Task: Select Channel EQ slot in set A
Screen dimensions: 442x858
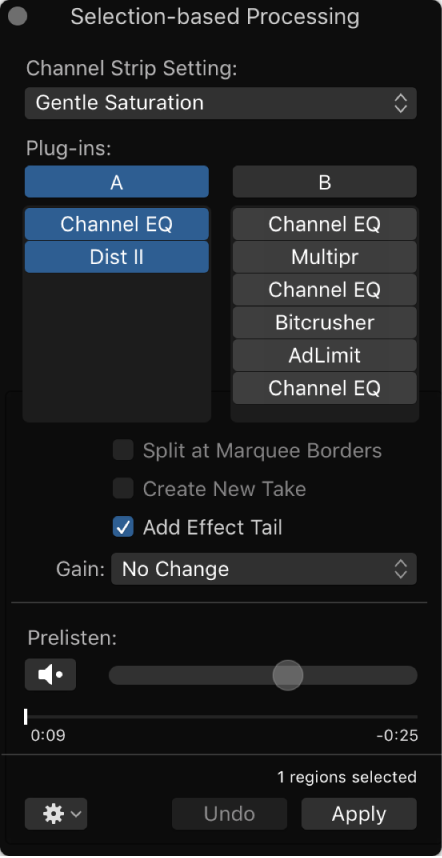Action: (117, 224)
